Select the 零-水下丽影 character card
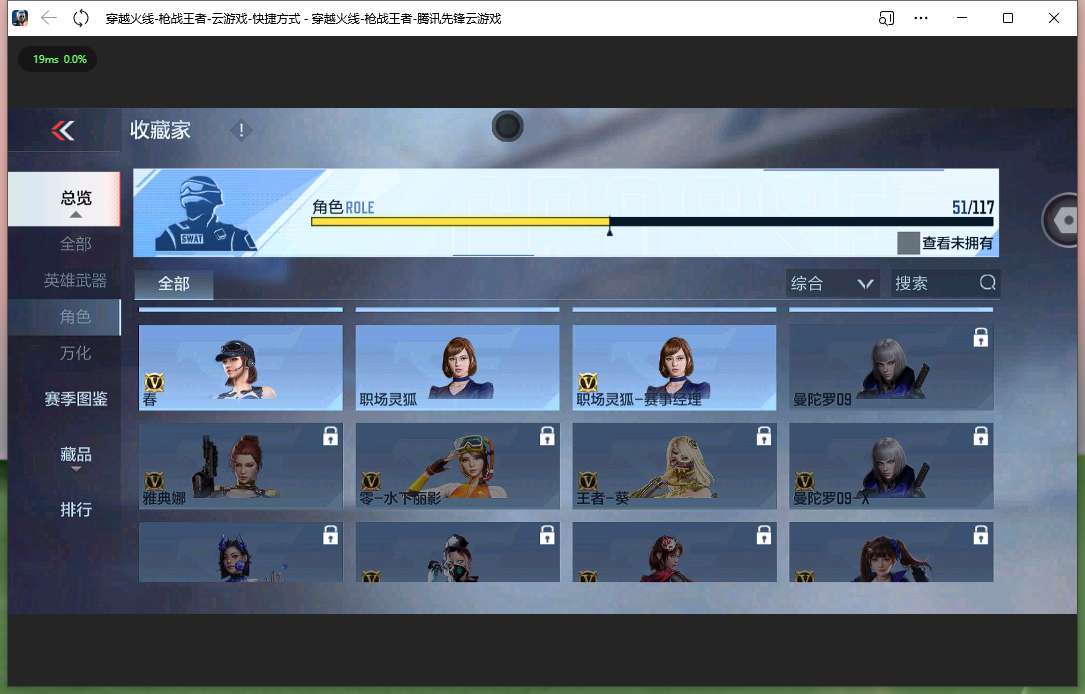 pos(457,466)
